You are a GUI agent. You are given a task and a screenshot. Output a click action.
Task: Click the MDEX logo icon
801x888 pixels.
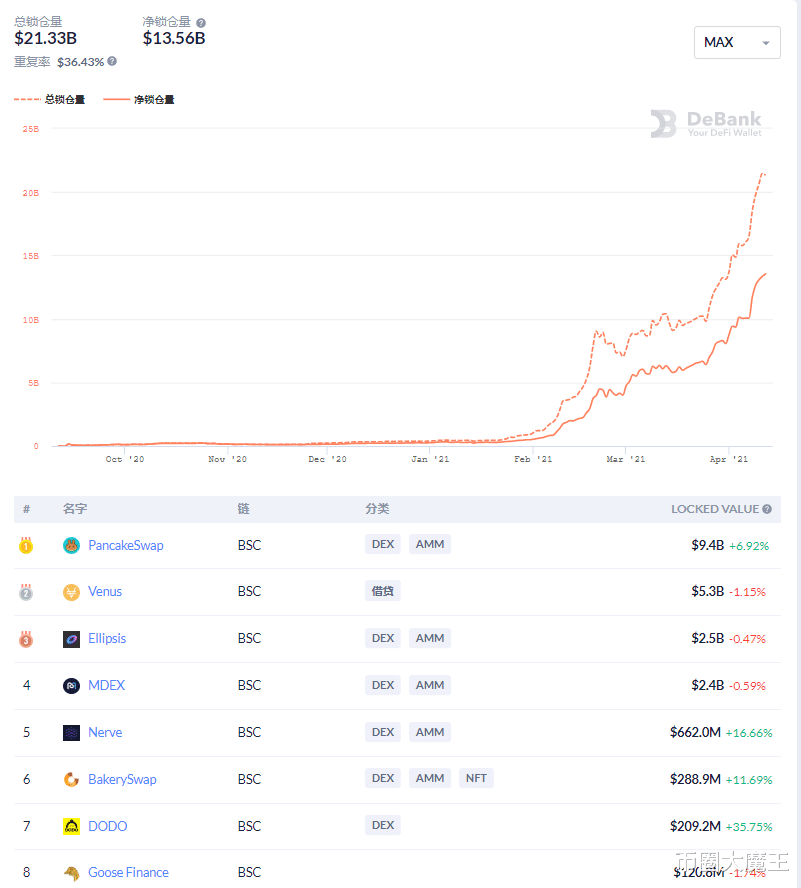tap(71, 686)
